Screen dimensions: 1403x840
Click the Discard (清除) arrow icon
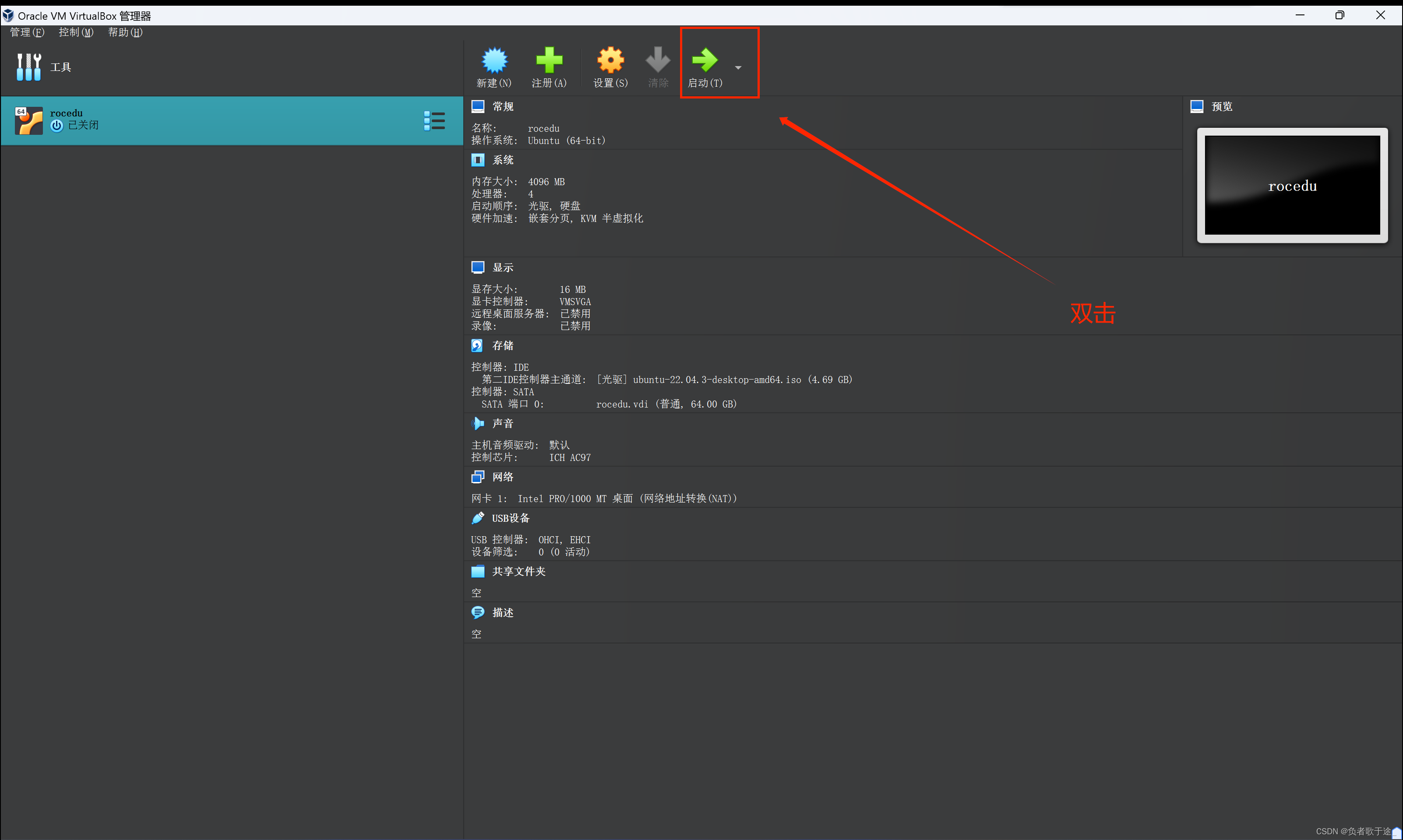tap(658, 60)
